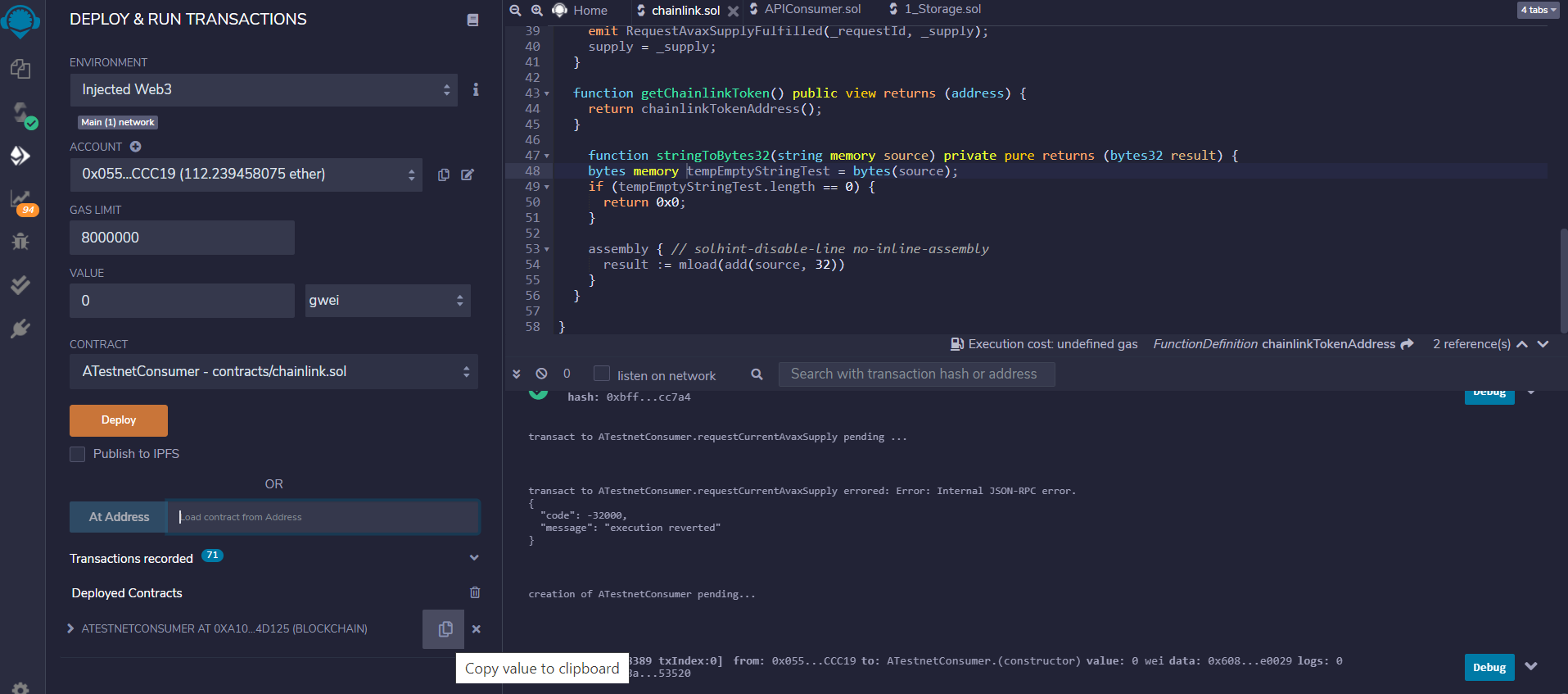Image resolution: width=1568 pixels, height=694 pixels.
Task: Expand ATESTNETCONSUMER deployed contract
Action: [x=71, y=629]
